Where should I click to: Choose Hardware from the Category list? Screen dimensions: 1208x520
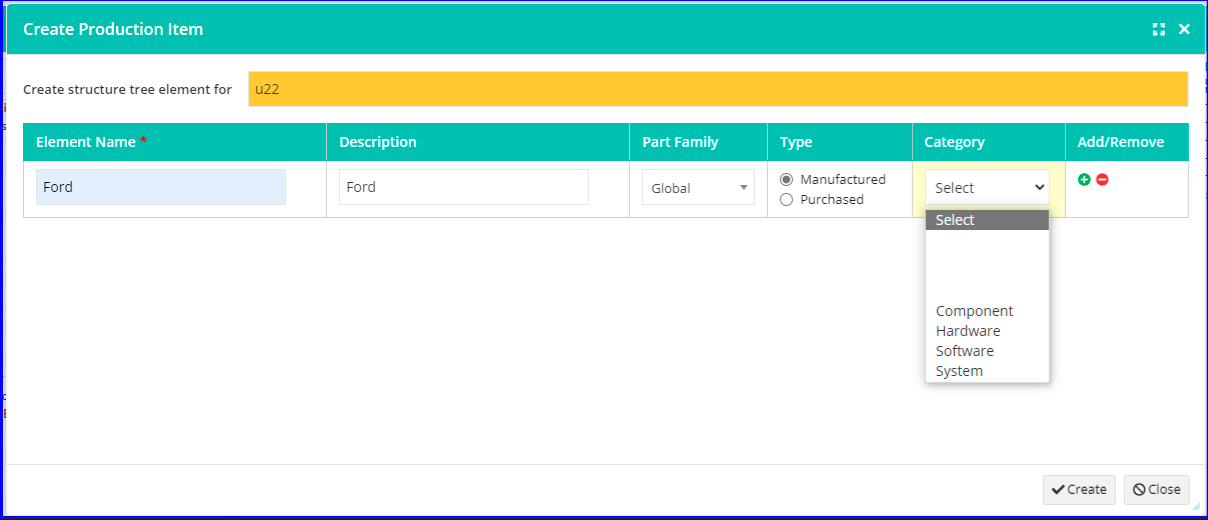pos(987,331)
